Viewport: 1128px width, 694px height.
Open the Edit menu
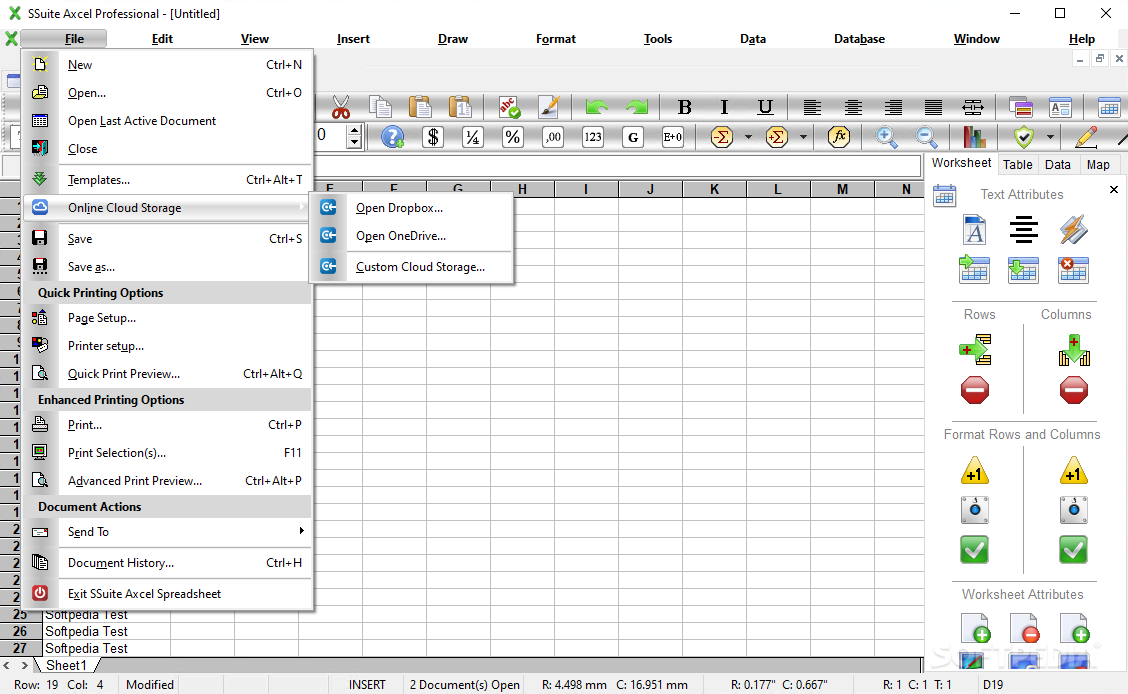pyautogui.click(x=162, y=39)
